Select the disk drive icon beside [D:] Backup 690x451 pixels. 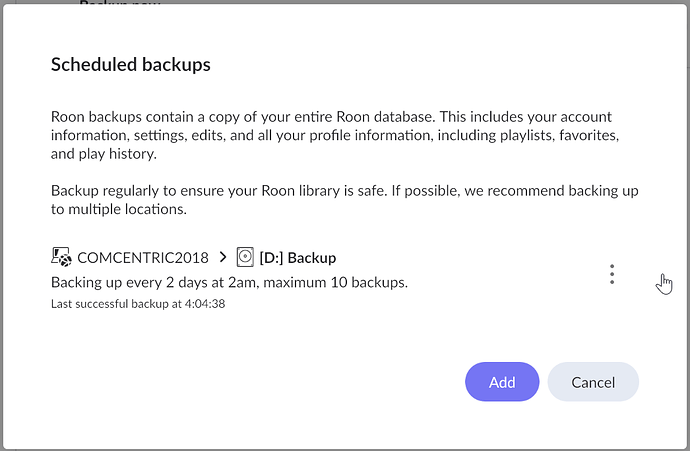[245, 257]
